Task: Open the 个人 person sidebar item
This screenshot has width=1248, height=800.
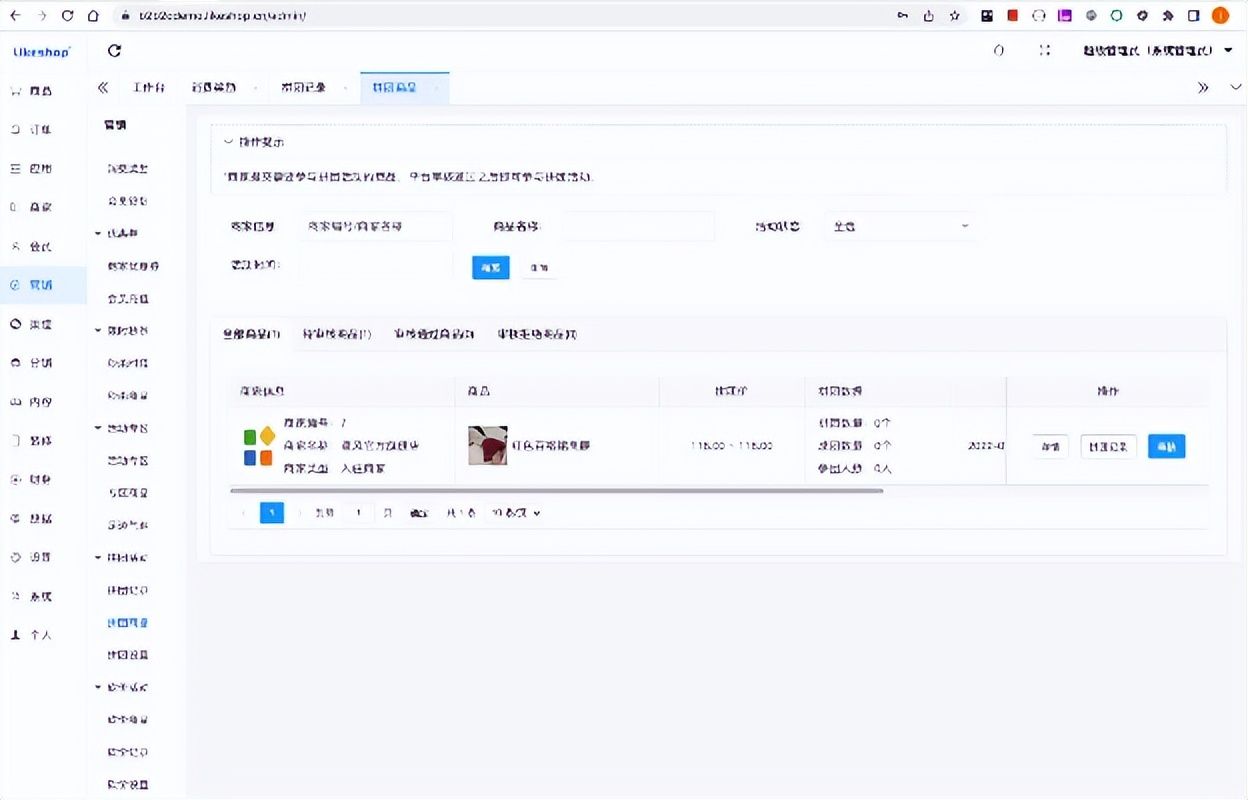Action: click(32, 635)
